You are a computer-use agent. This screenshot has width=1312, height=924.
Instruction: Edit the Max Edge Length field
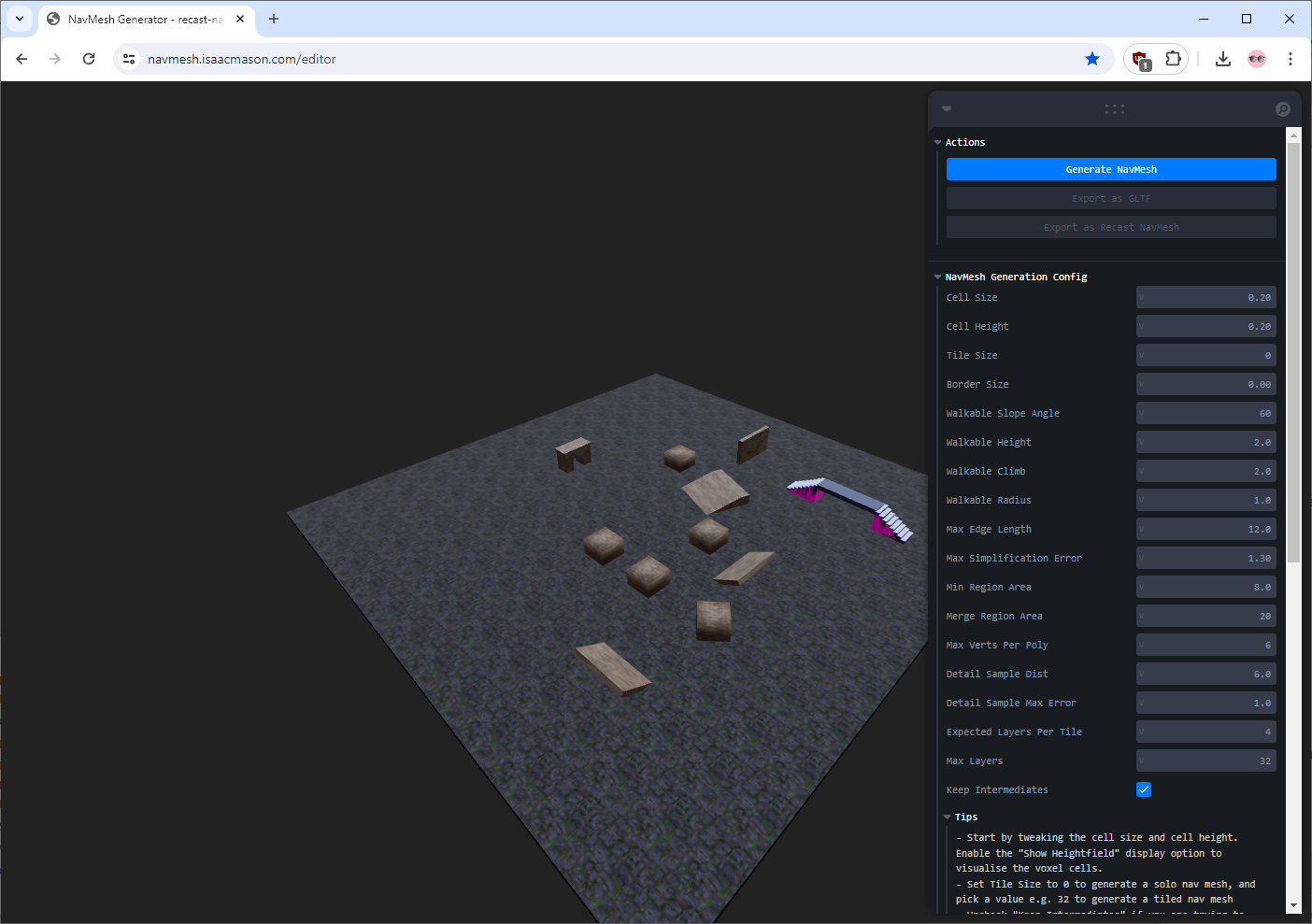click(x=1205, y=529)
